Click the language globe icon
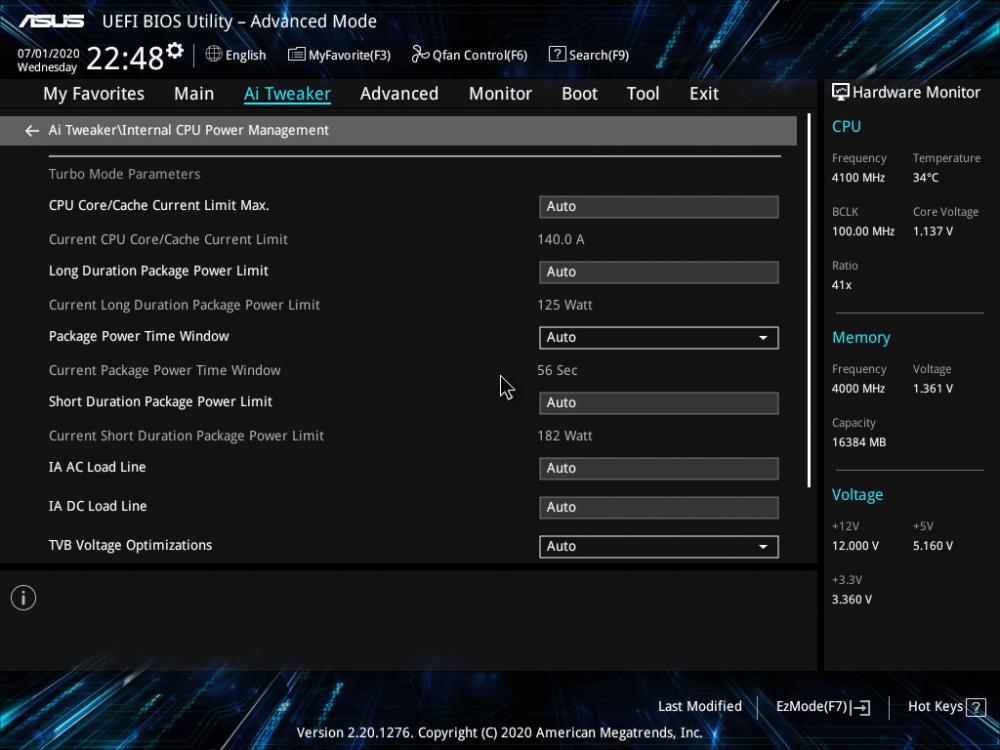 coord(214,54)
